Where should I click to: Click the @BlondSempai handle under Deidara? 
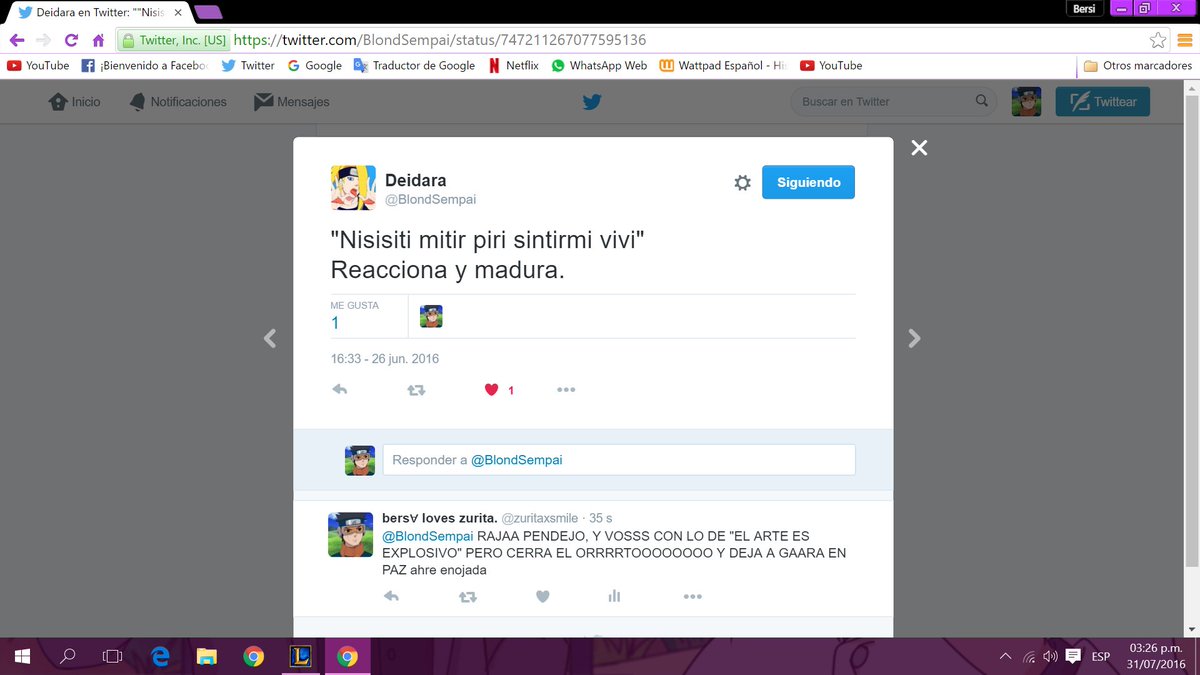[x=431, y=199]
